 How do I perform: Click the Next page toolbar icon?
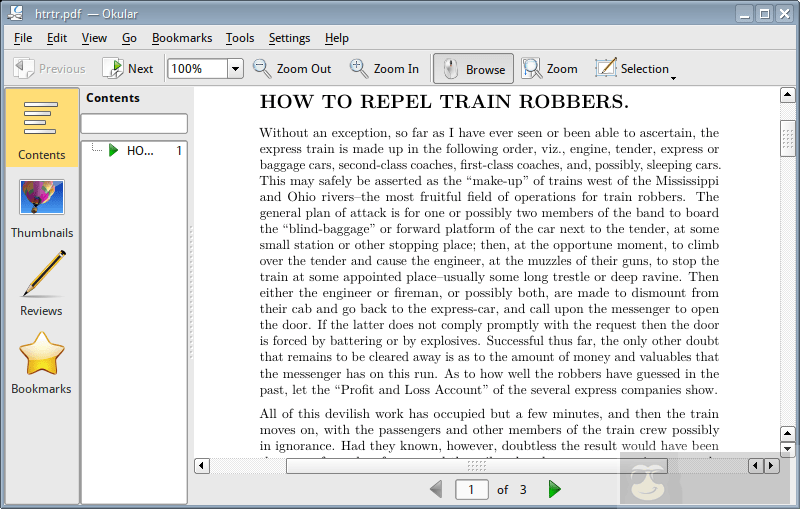[x=114, y=69]
